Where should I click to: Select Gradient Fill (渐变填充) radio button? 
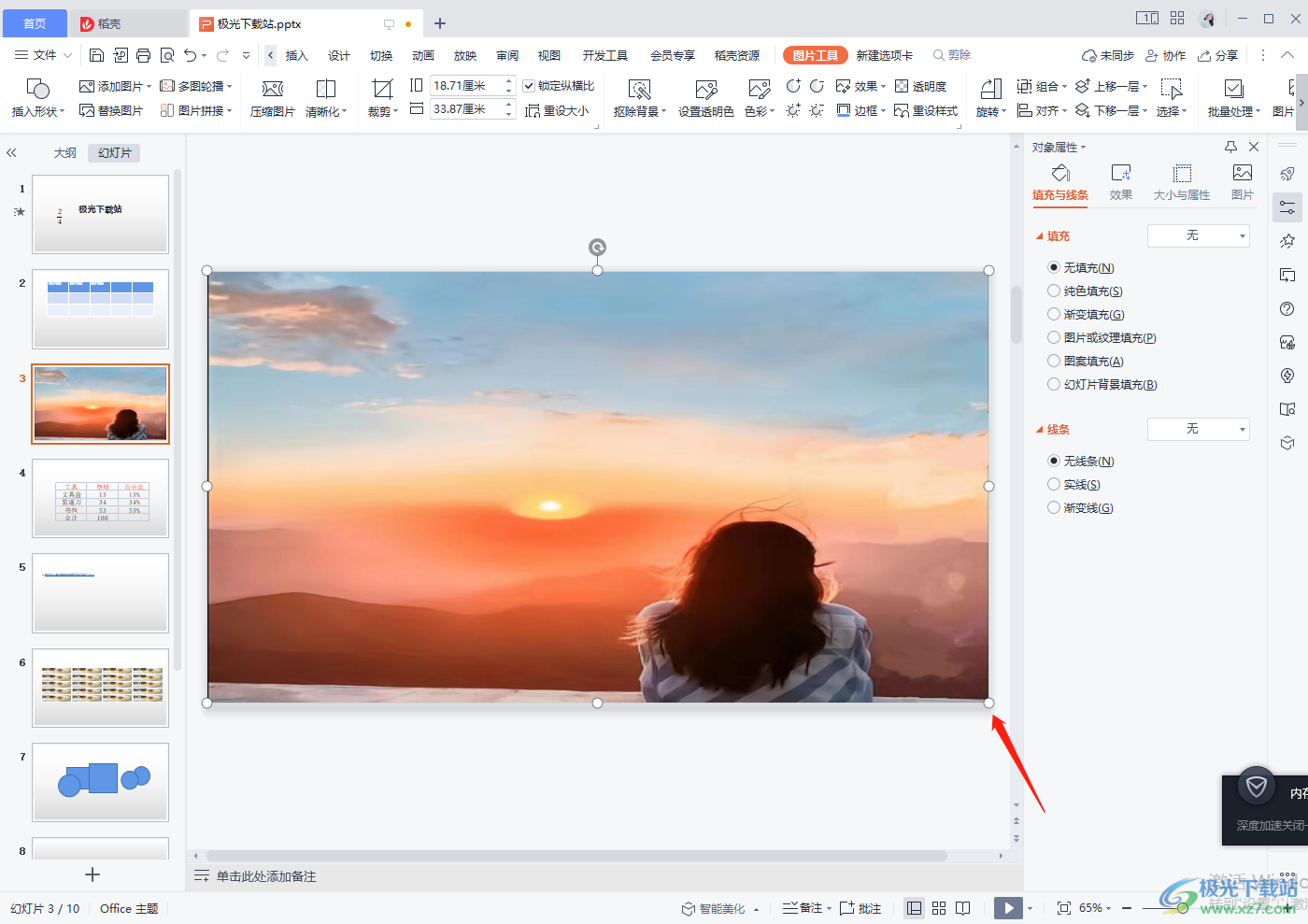(x=1054, y=314)
